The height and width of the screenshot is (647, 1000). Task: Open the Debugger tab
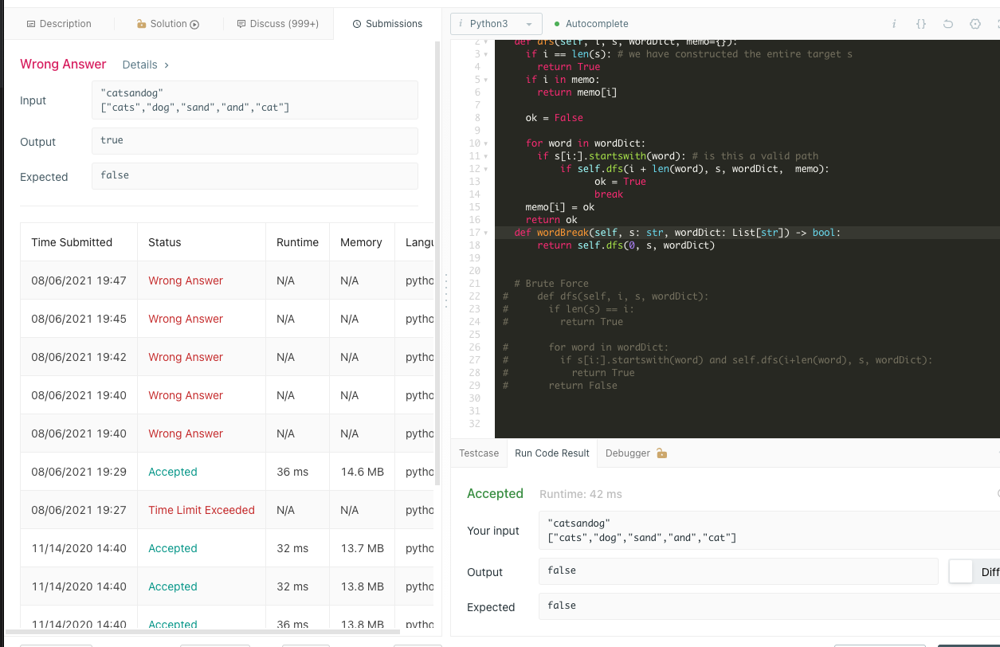click(628, 453)
